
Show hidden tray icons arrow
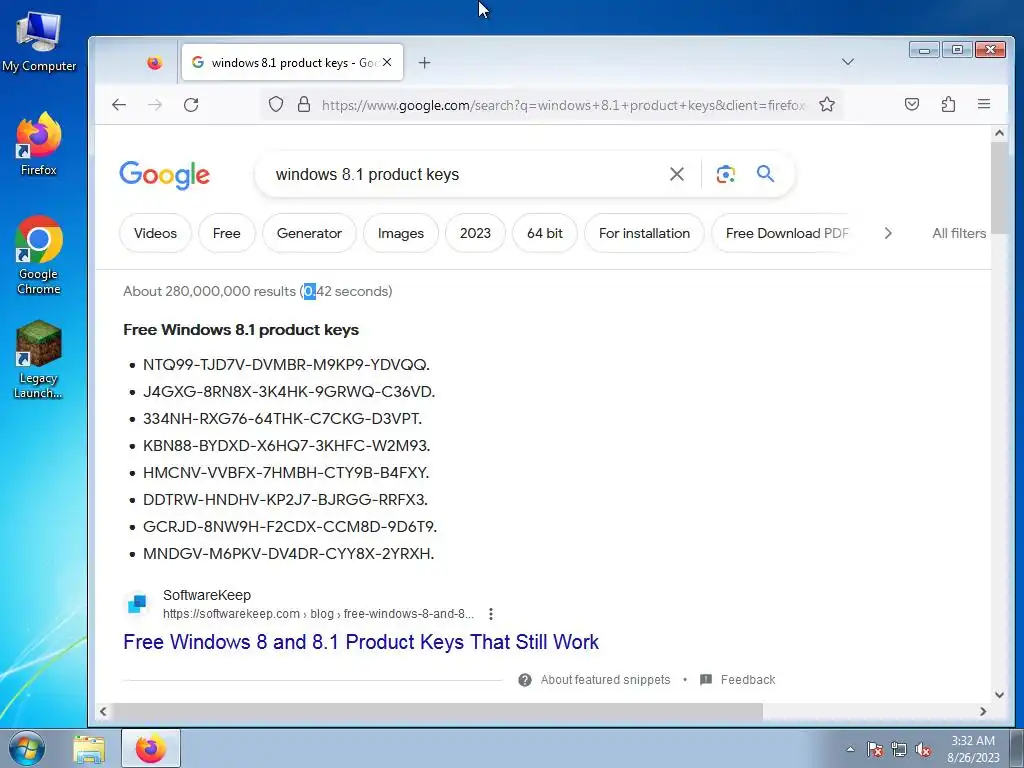point(850,749)
